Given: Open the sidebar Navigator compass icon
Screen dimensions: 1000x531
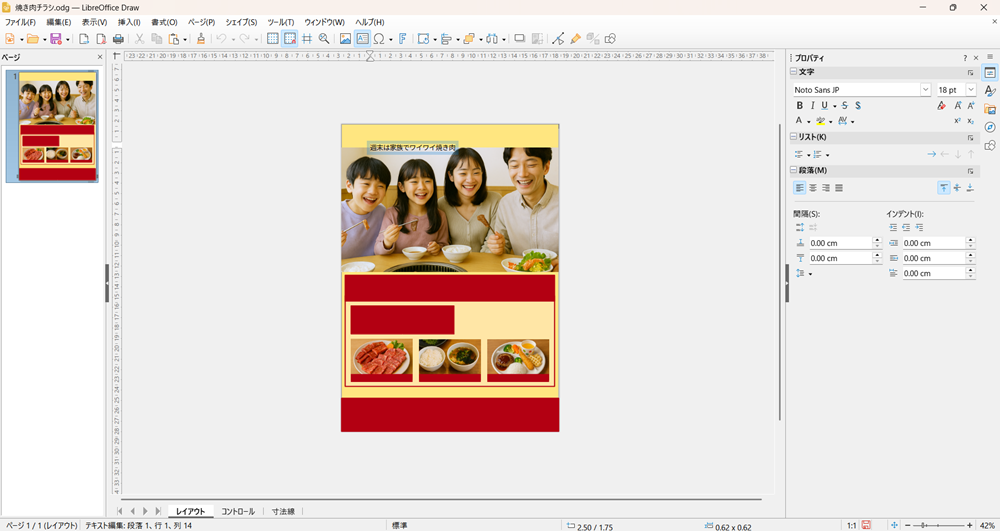Looking at the screenshot, I should pyautogui.click(x=990, y=127).
